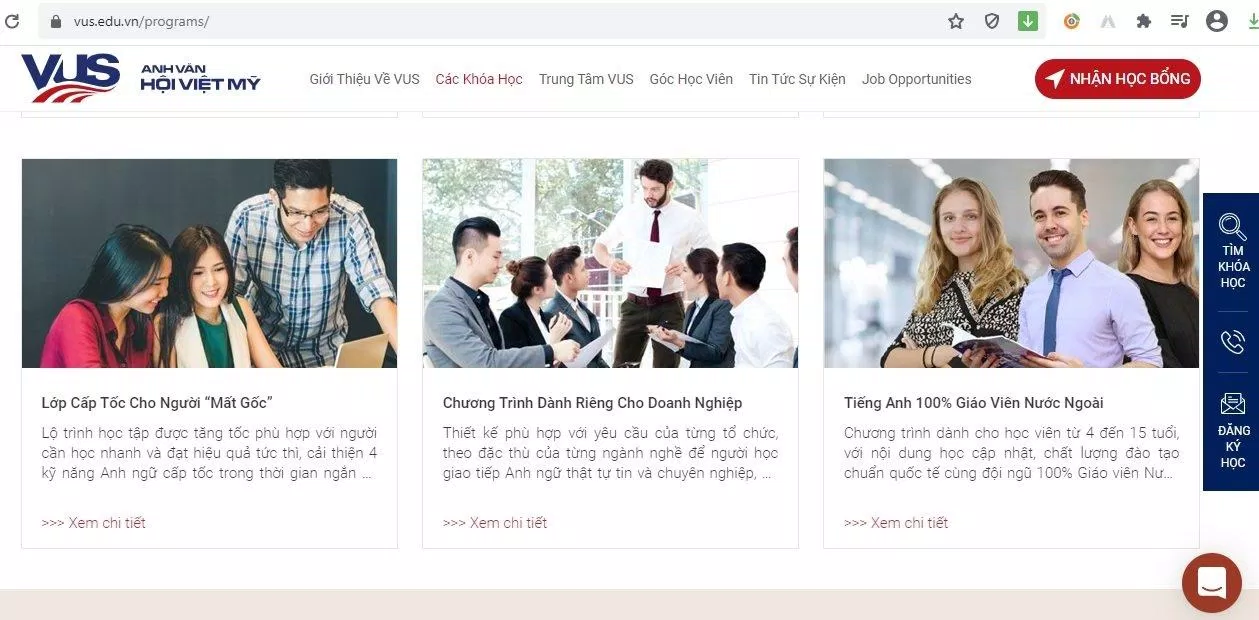Click the NHẬN HỌC BỔNG button
1259x620 pixels.
coord(1117,78)
